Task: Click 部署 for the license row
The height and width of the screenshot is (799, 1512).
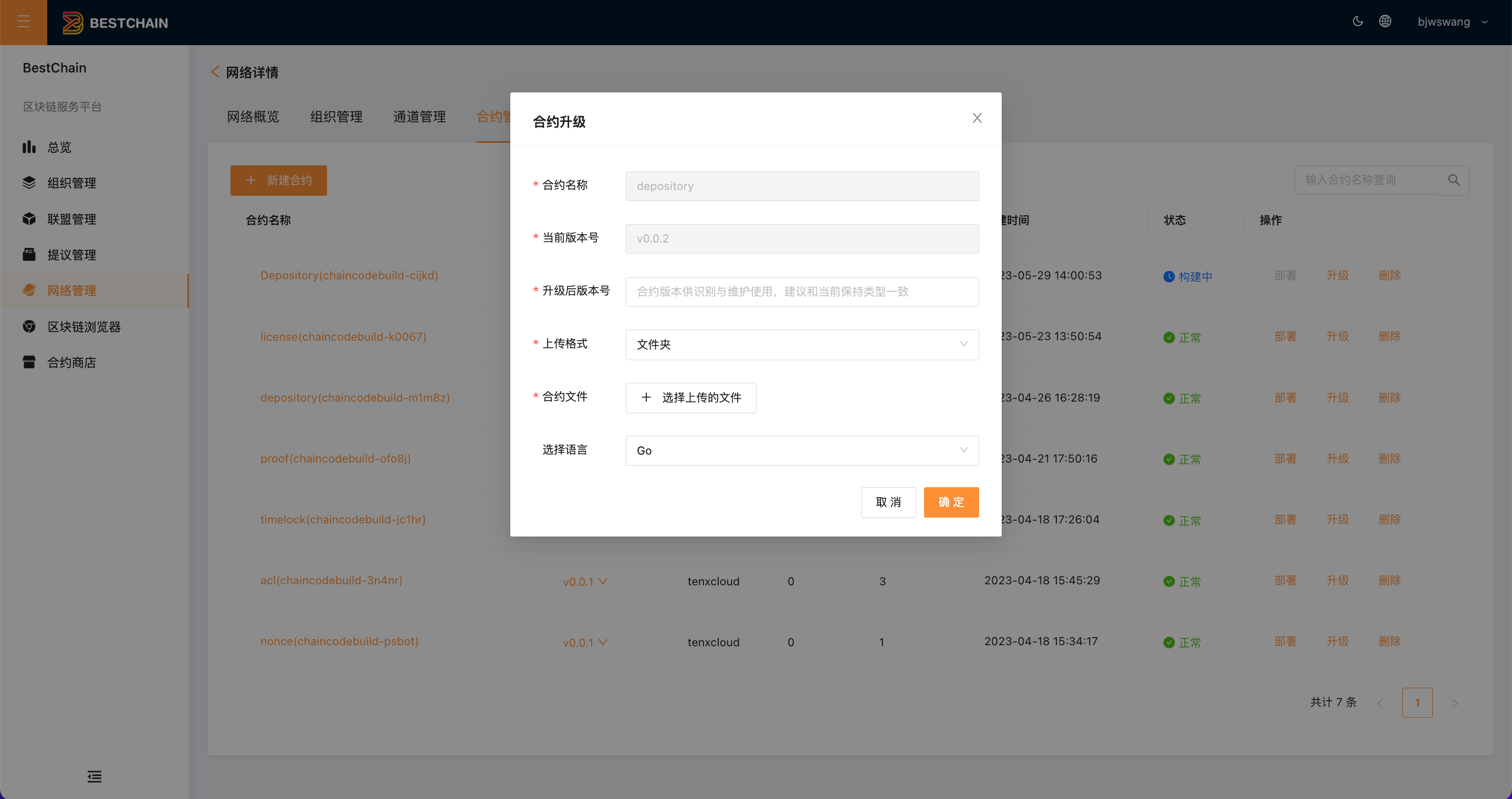Action: (x=1285, y=337)
